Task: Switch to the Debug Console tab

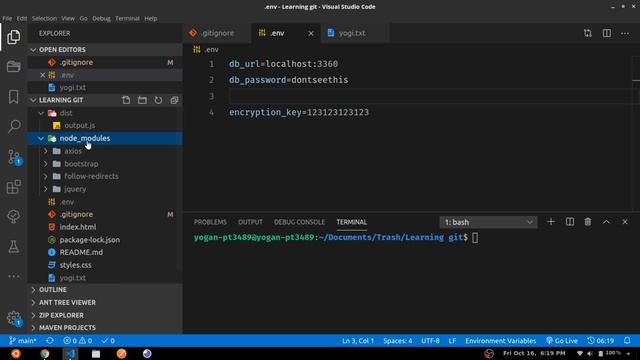Action: tap(299, 222)
